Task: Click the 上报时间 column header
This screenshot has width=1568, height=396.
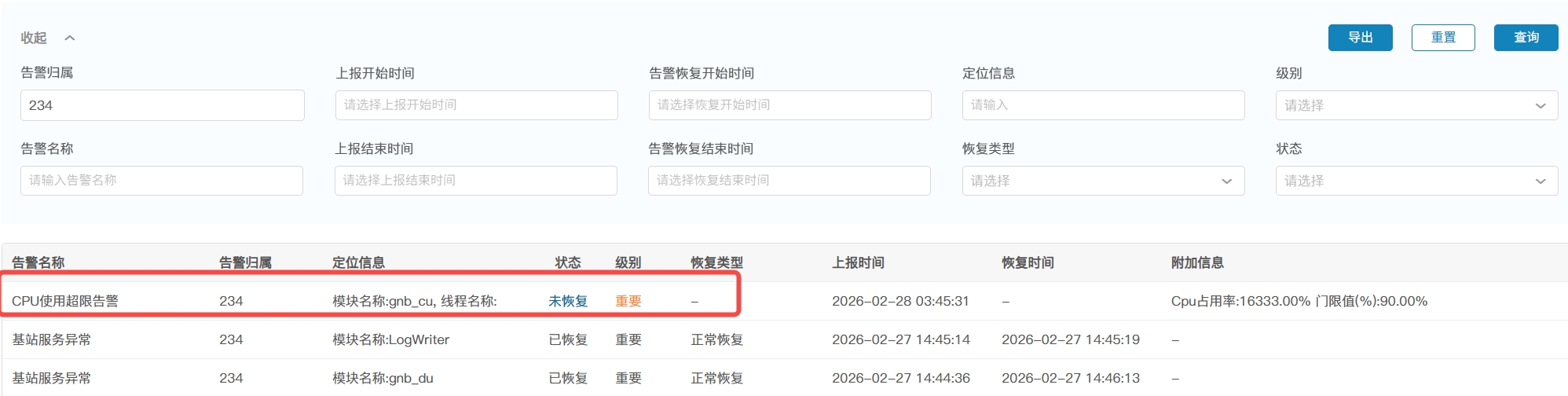Action: [x=858, y=262]
